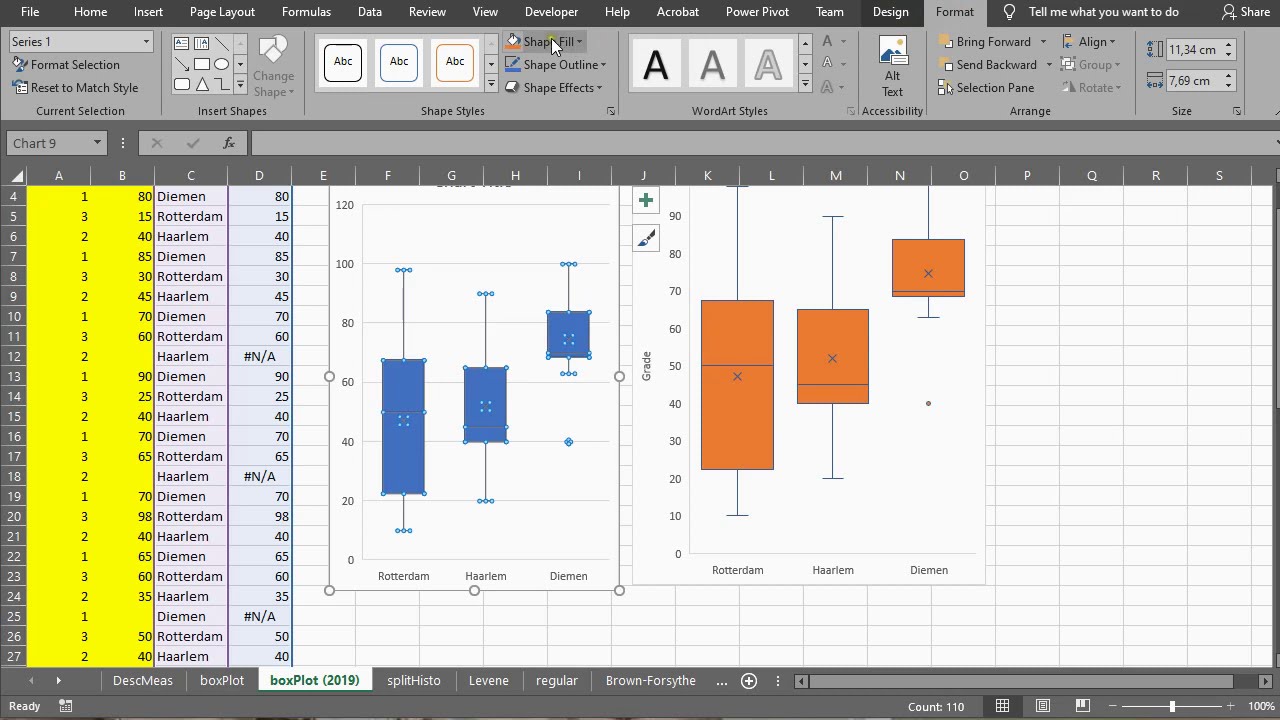Click the Alt Text button
Screen dimensions: 1280x720
(892, 66)
